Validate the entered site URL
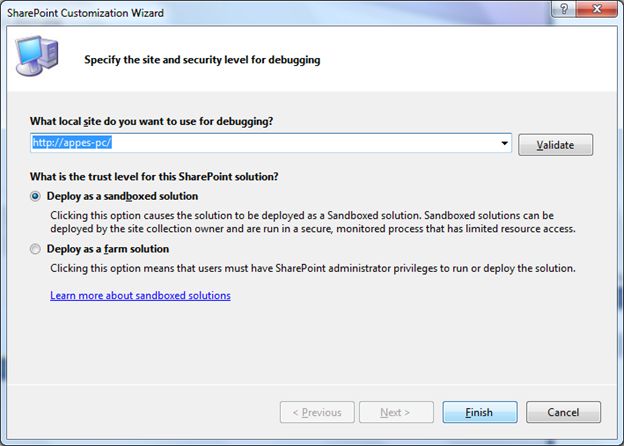Image resolution: width=624 pixels, height=446 pixels. [x=555, y=145]
